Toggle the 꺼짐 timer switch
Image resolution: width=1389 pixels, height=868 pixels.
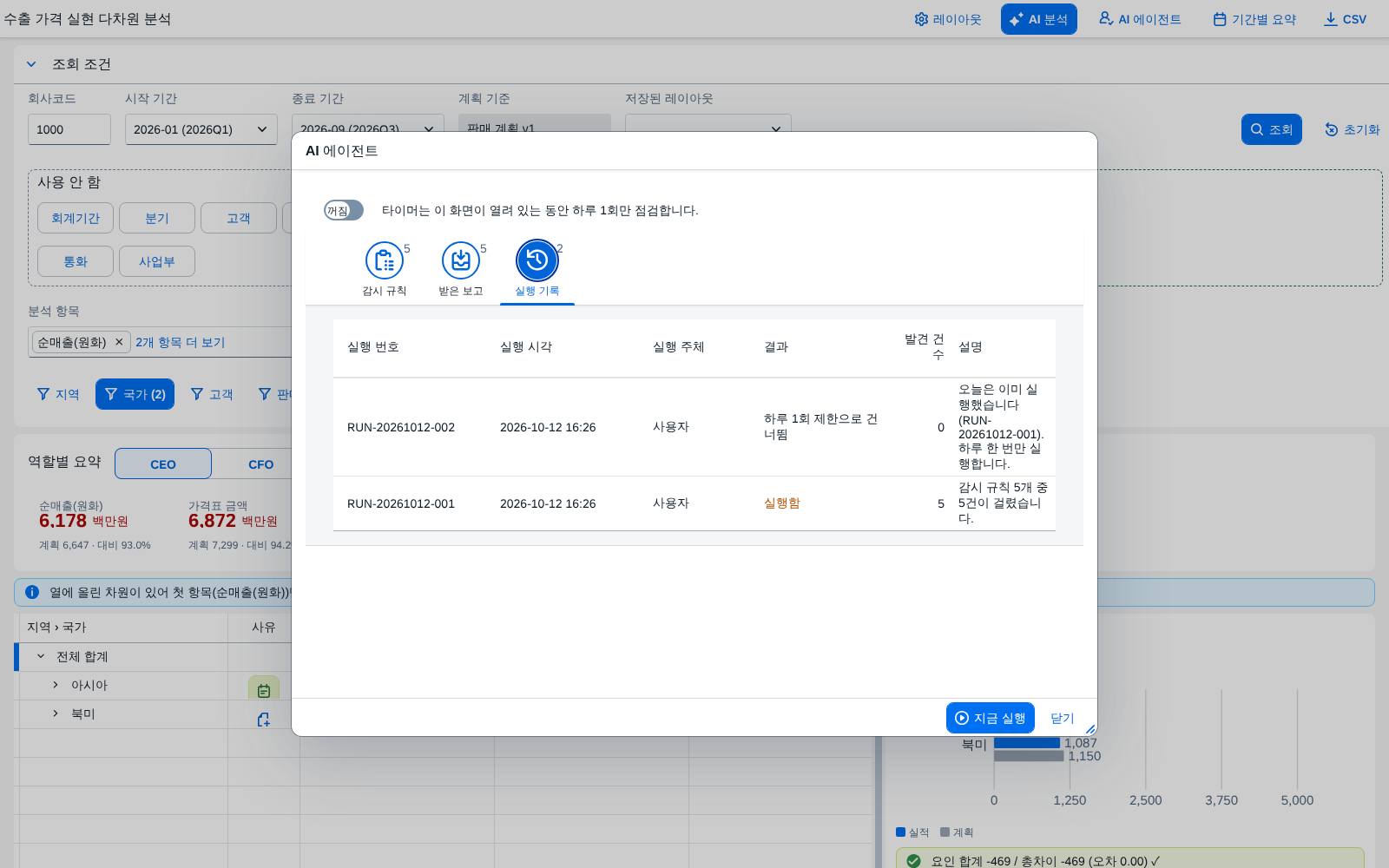tap(344, 210)
